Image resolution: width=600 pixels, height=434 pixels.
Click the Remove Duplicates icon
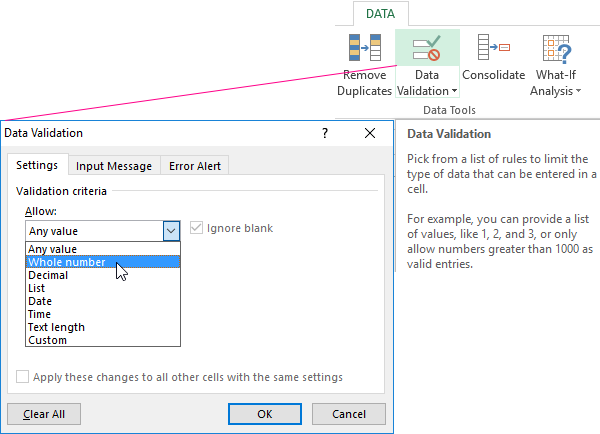364,49
